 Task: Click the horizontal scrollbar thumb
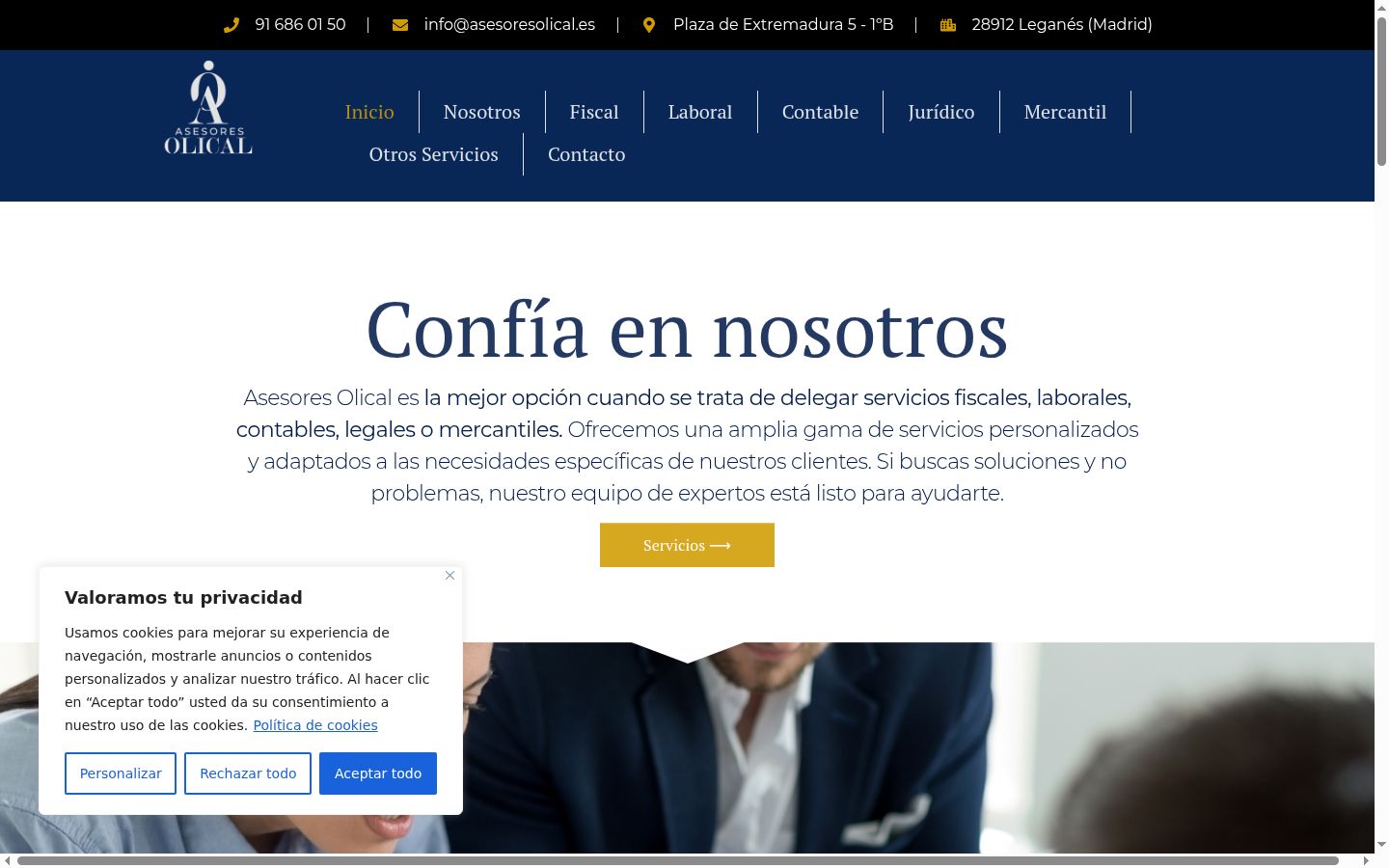(x=677, y=860)
